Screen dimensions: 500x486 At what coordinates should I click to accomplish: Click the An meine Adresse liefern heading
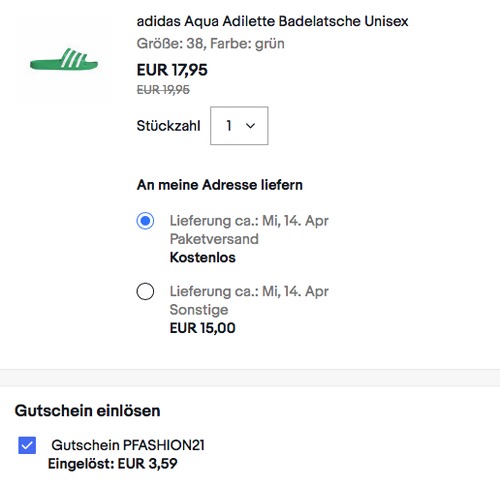220,185
